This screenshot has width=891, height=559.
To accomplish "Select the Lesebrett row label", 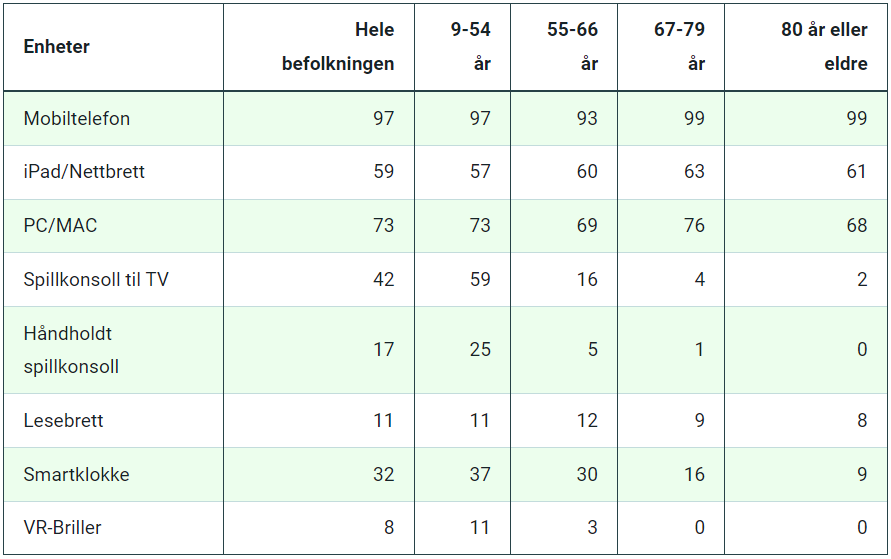I will [63, 421].
